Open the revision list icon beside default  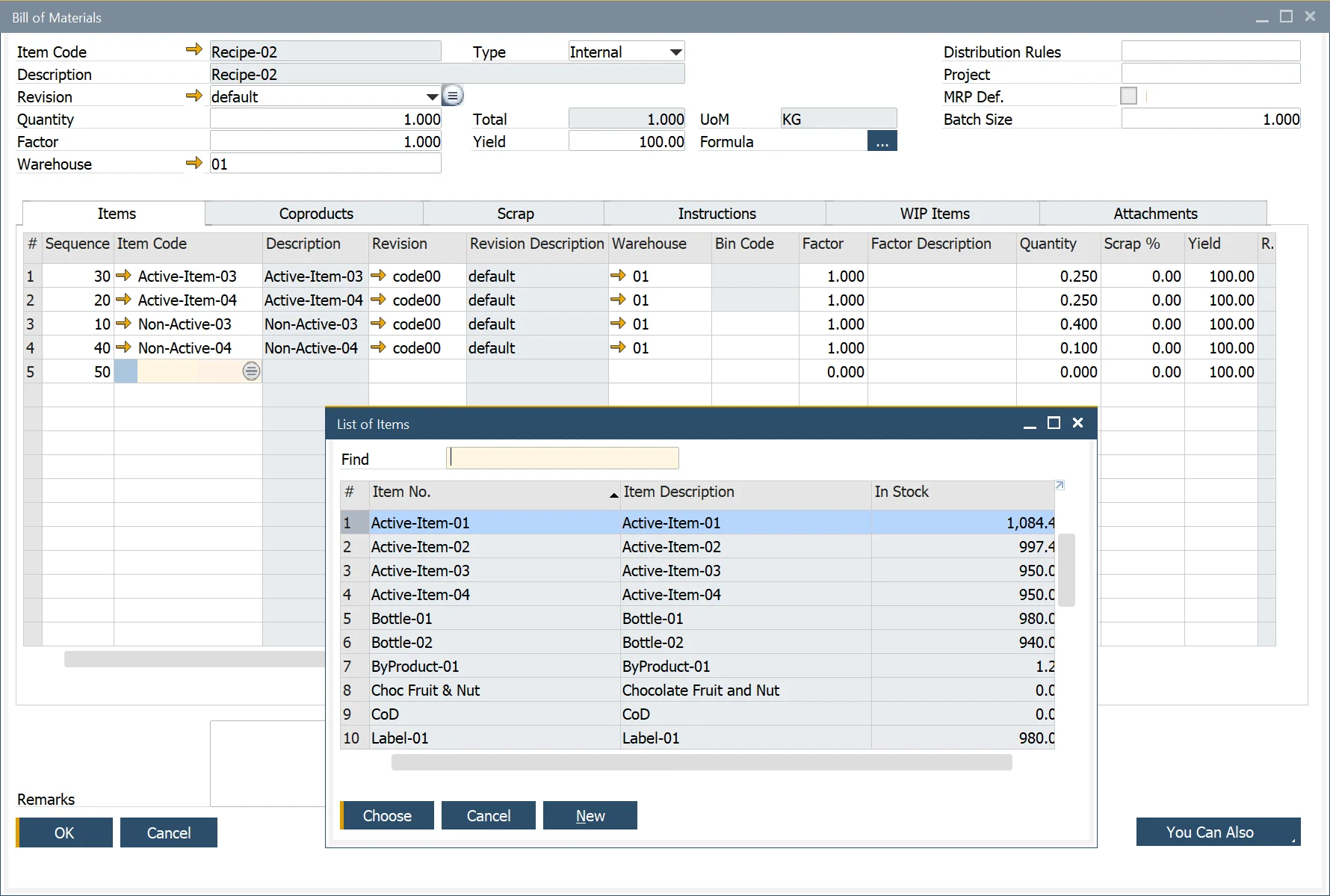[453, 96]
